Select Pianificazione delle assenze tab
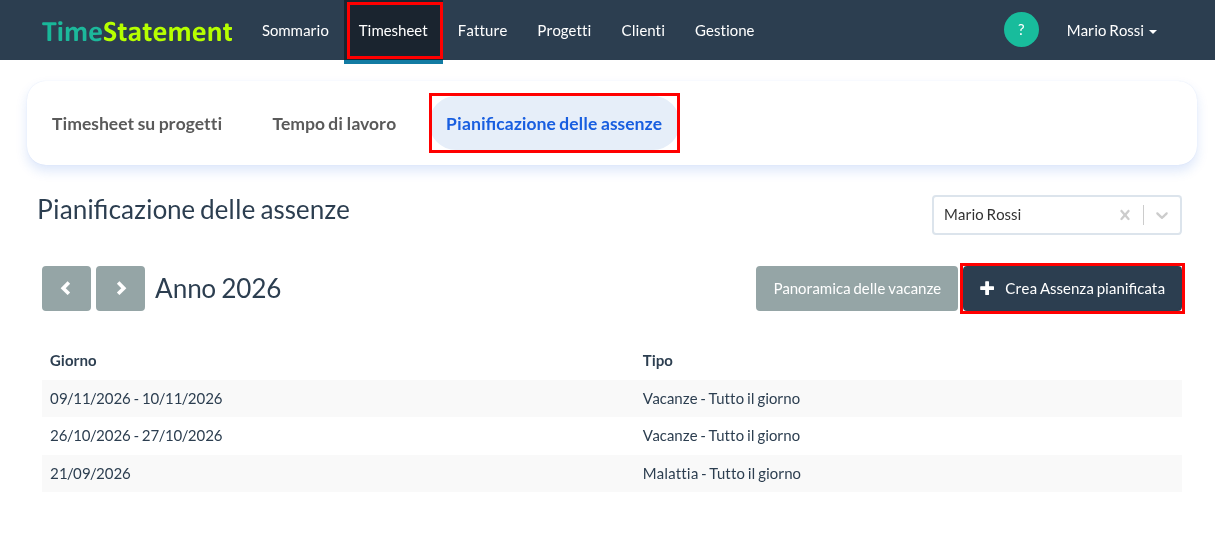Screen dimensions: 1215x543 pyautogui.click(x=554, y=124)
